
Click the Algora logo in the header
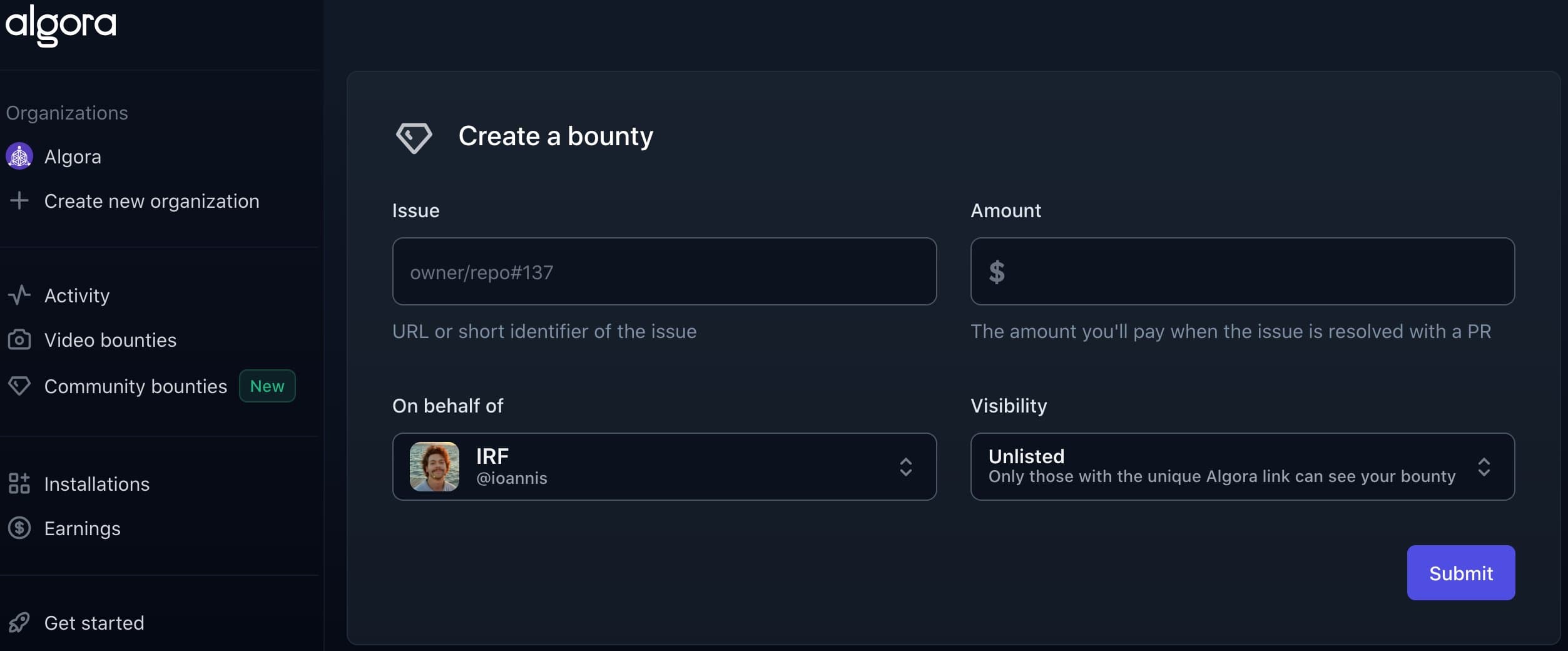click(x=61, y=25)
